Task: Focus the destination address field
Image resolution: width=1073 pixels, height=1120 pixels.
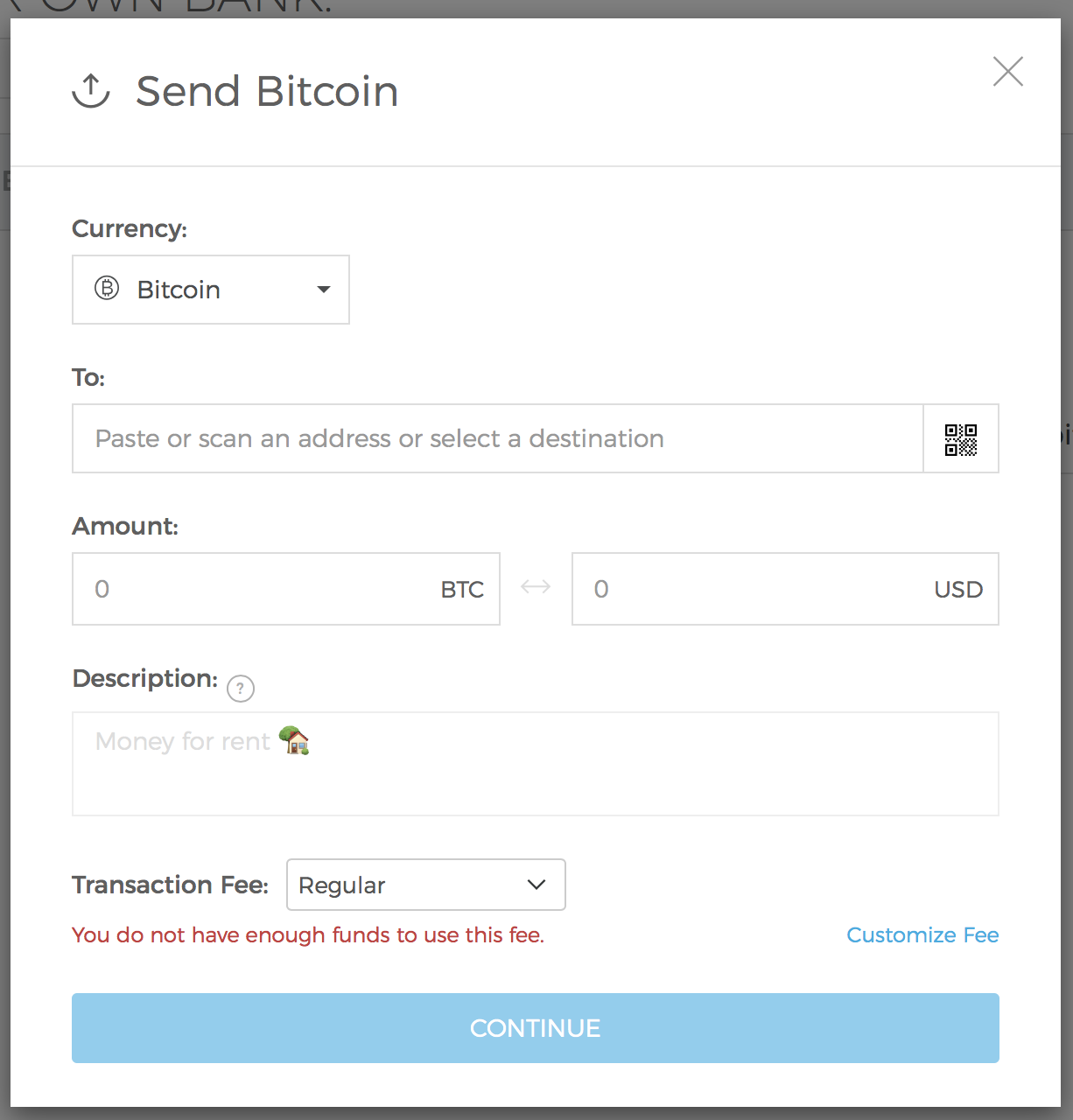Action: tap(497, 438)
